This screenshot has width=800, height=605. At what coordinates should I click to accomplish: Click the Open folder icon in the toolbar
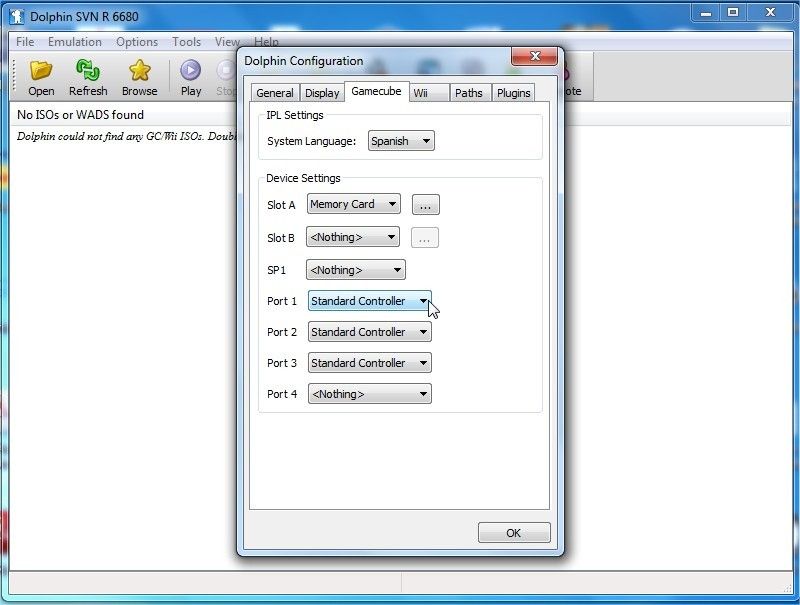point(41,70)
